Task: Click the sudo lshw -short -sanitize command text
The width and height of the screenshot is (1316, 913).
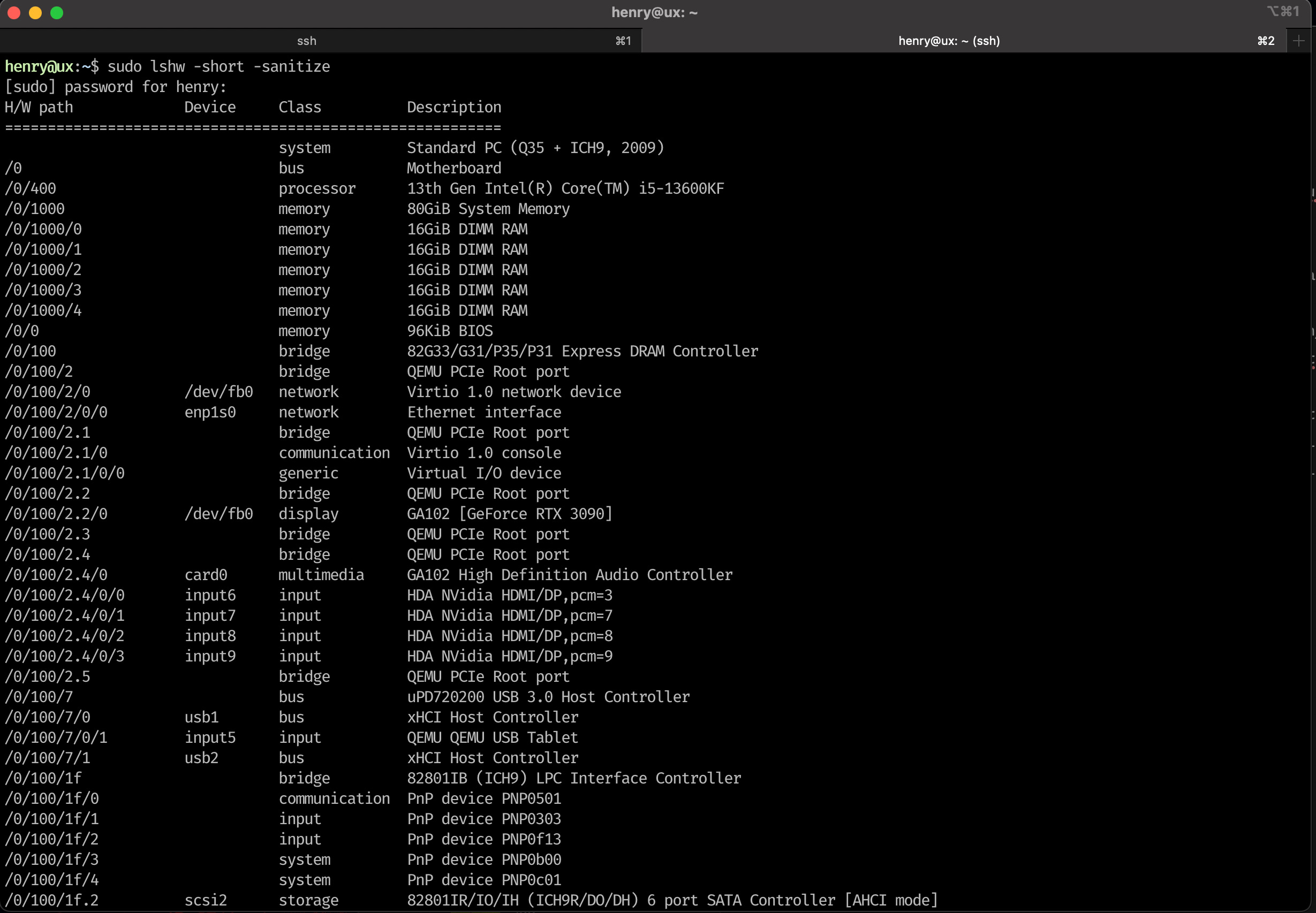Action: coord(218,66)
